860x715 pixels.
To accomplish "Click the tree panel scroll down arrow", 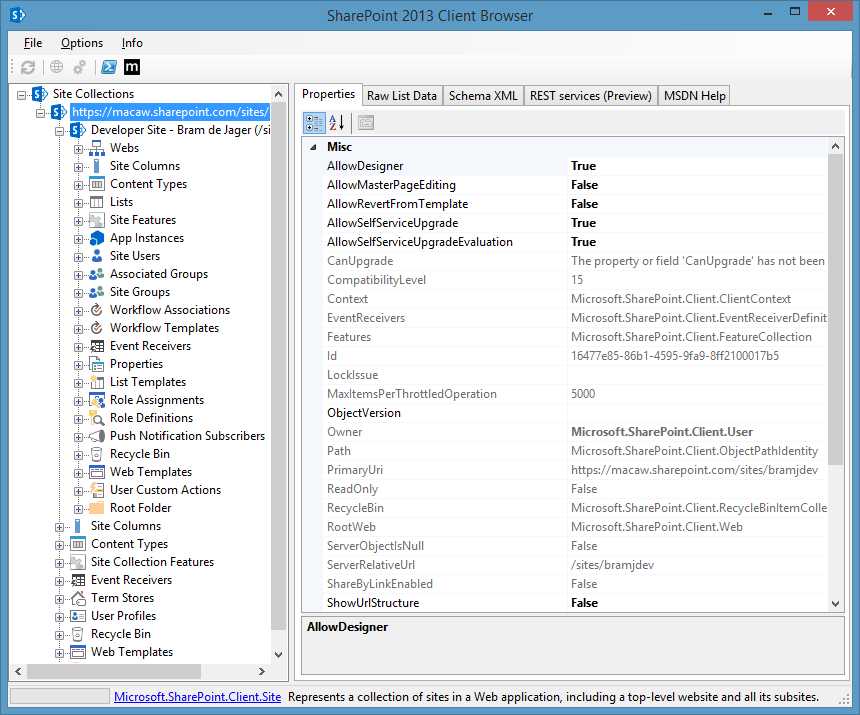I will coord(279,655).
